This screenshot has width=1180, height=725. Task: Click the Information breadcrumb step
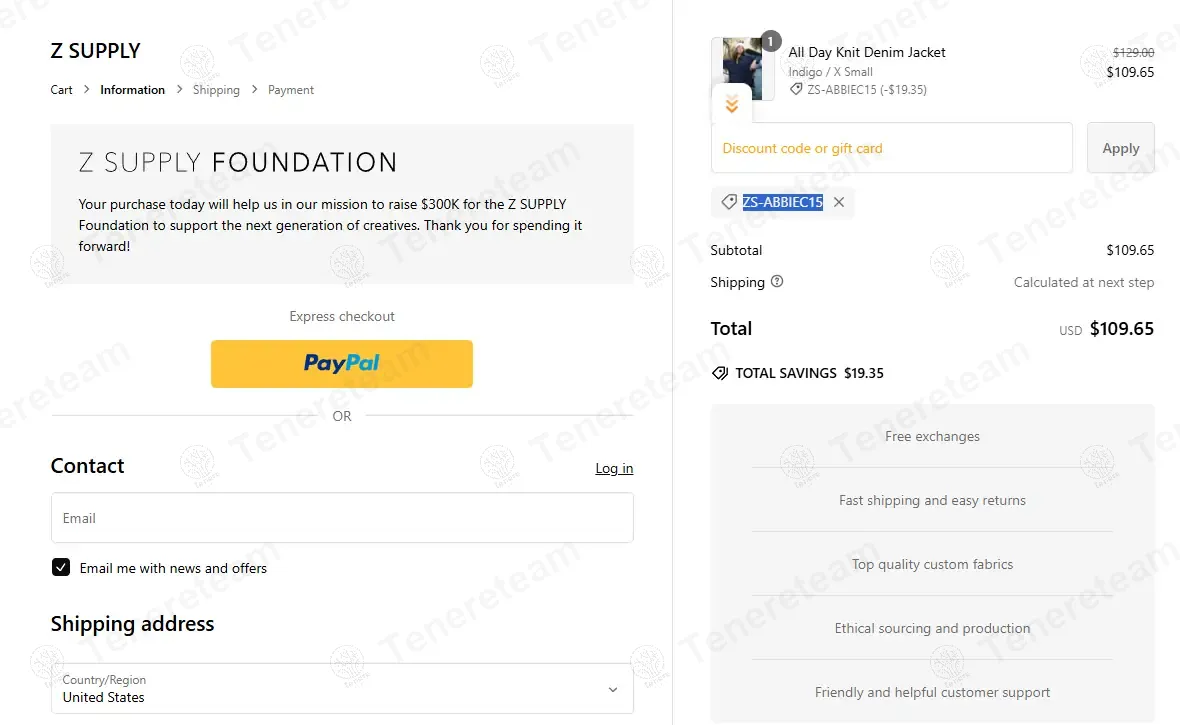pos(132,90)
